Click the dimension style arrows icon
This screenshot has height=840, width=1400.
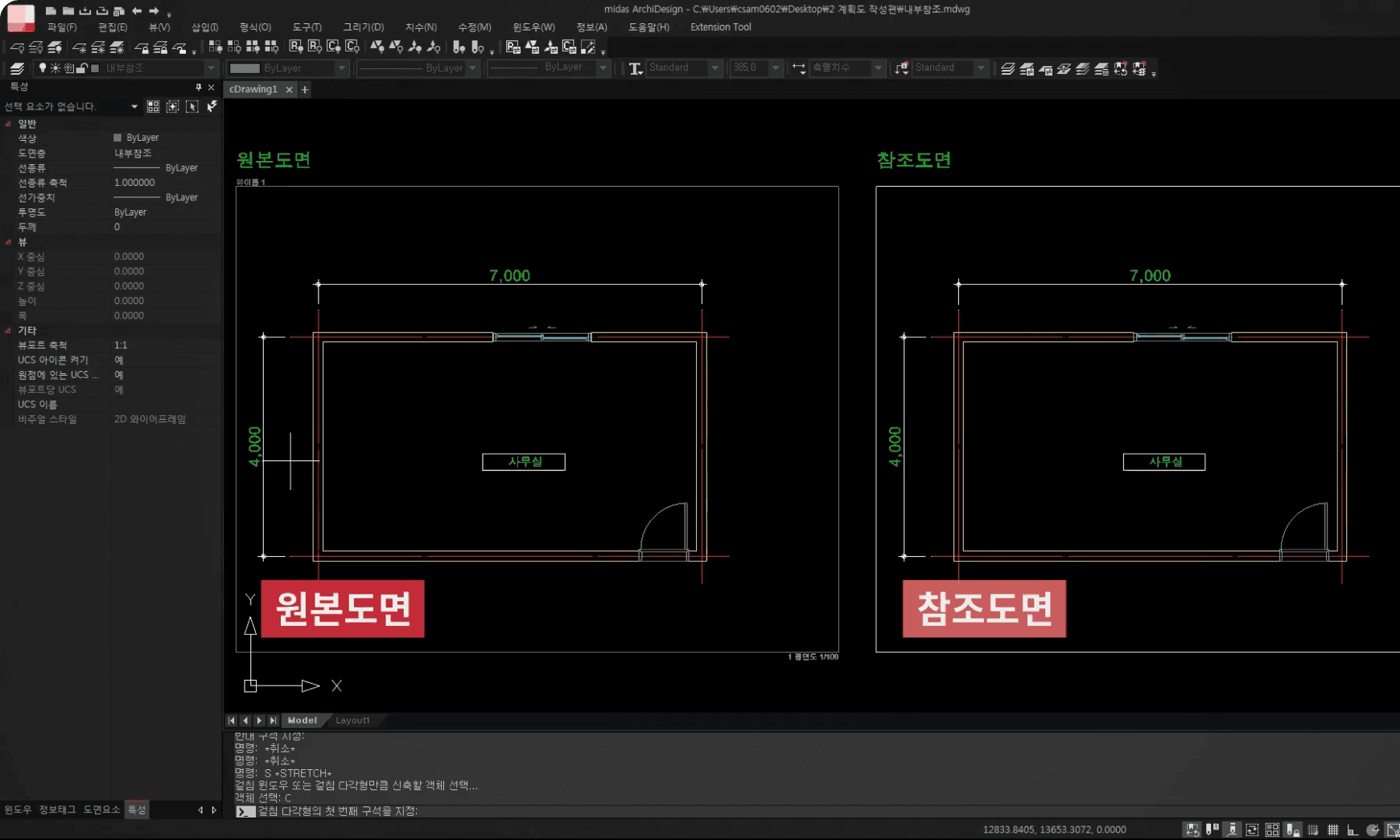point(799,68)
